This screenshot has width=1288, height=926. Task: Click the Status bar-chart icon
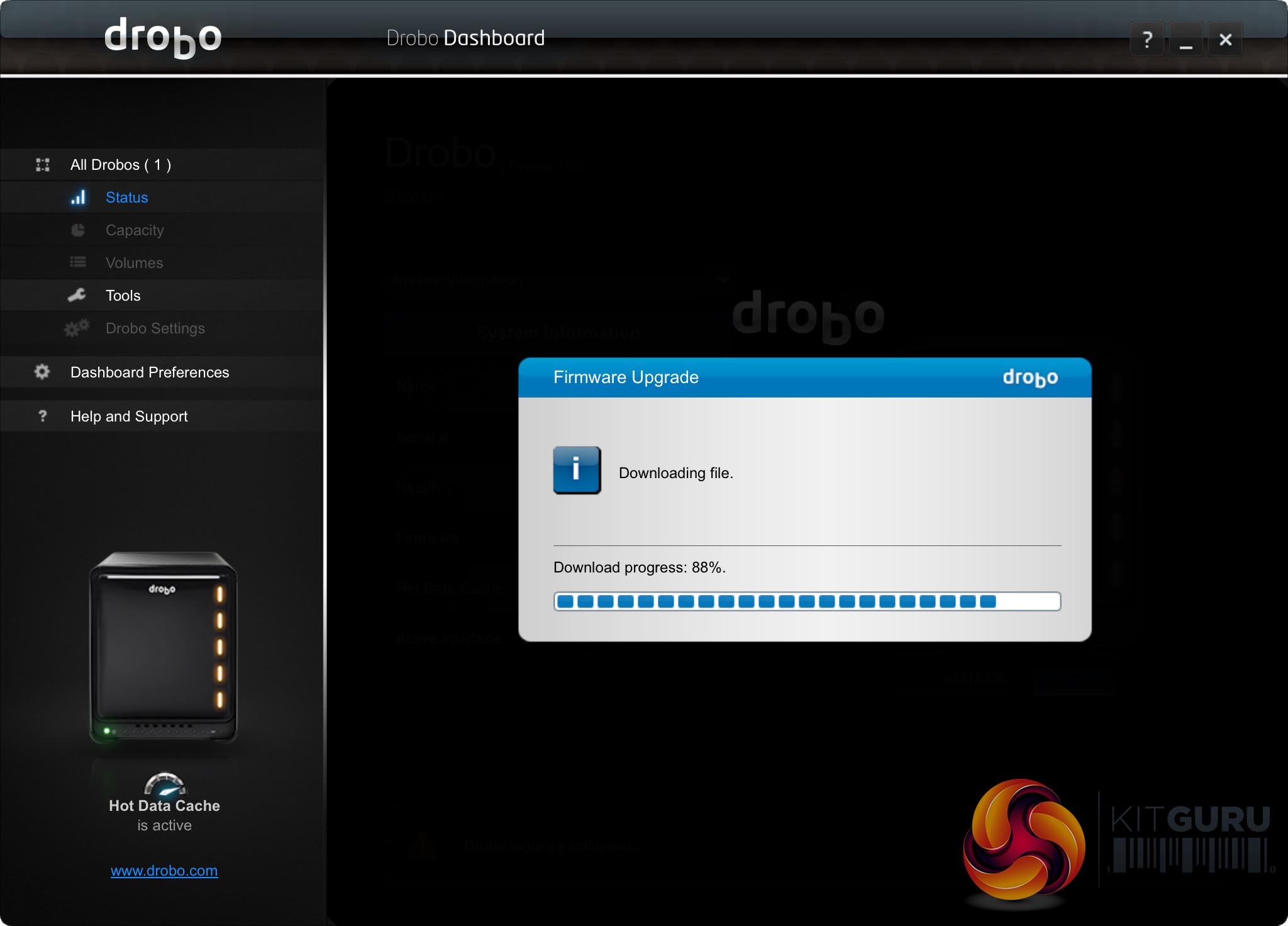tap(78, 198)
